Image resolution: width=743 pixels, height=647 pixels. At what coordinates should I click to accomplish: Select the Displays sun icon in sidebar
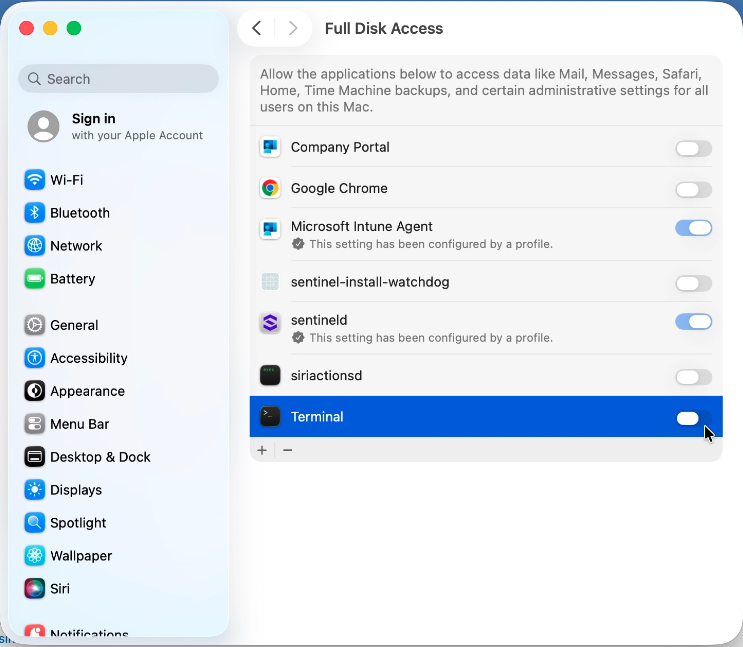(x=35, y=490)
